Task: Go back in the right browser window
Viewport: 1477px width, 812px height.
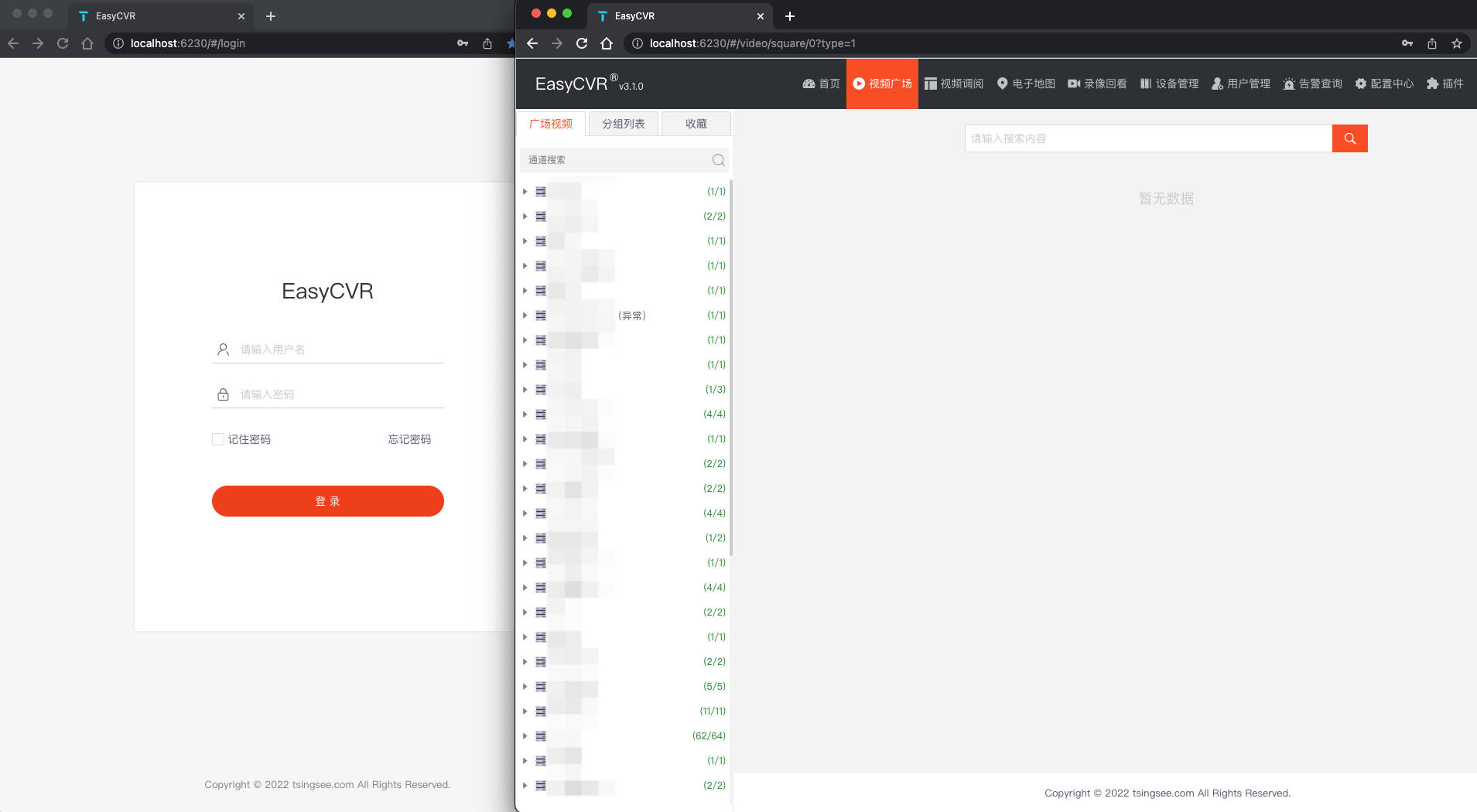Action: [x=532, y=43]
